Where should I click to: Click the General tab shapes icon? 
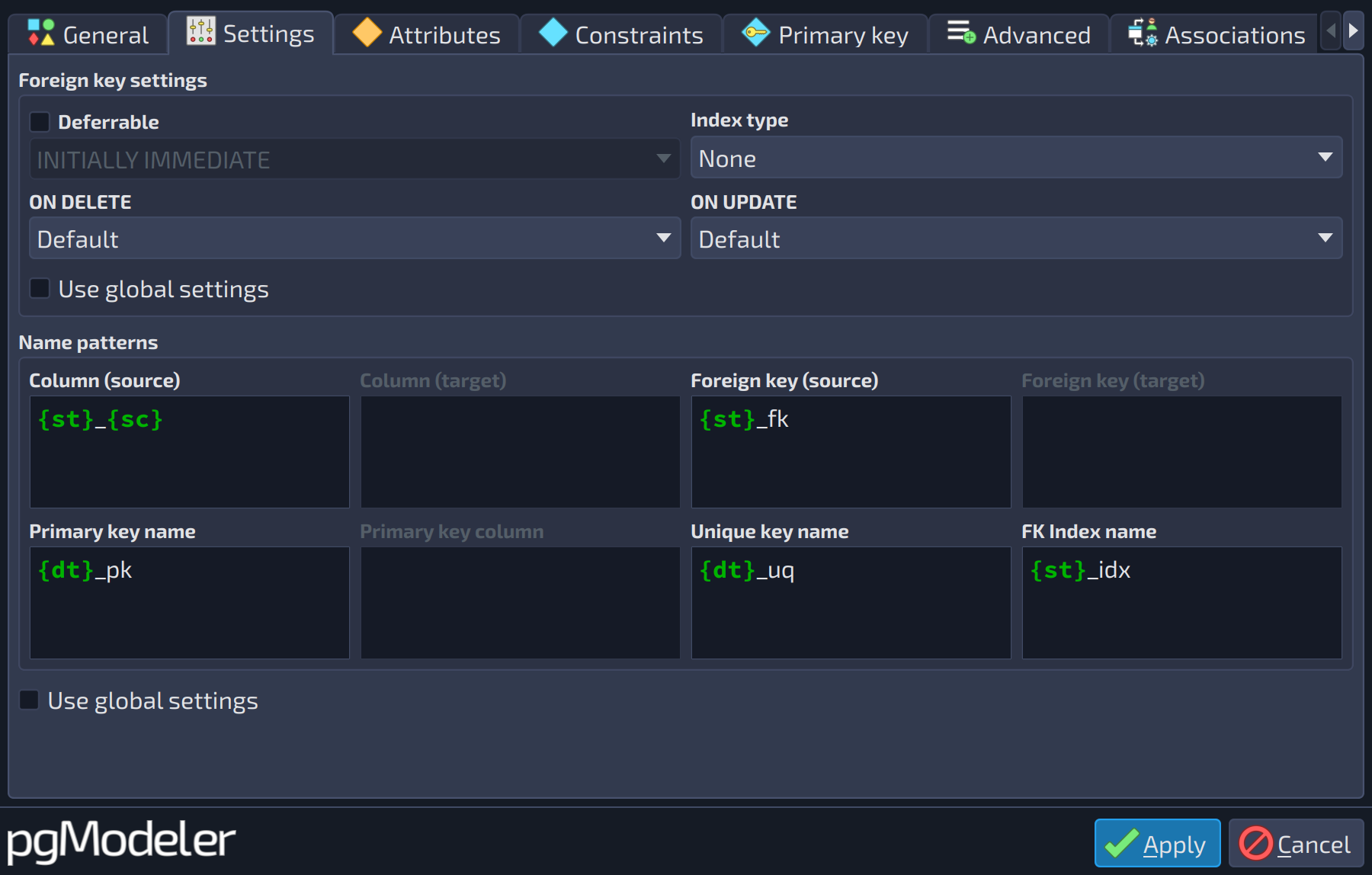pyautogui.click(x=41, y=33)
